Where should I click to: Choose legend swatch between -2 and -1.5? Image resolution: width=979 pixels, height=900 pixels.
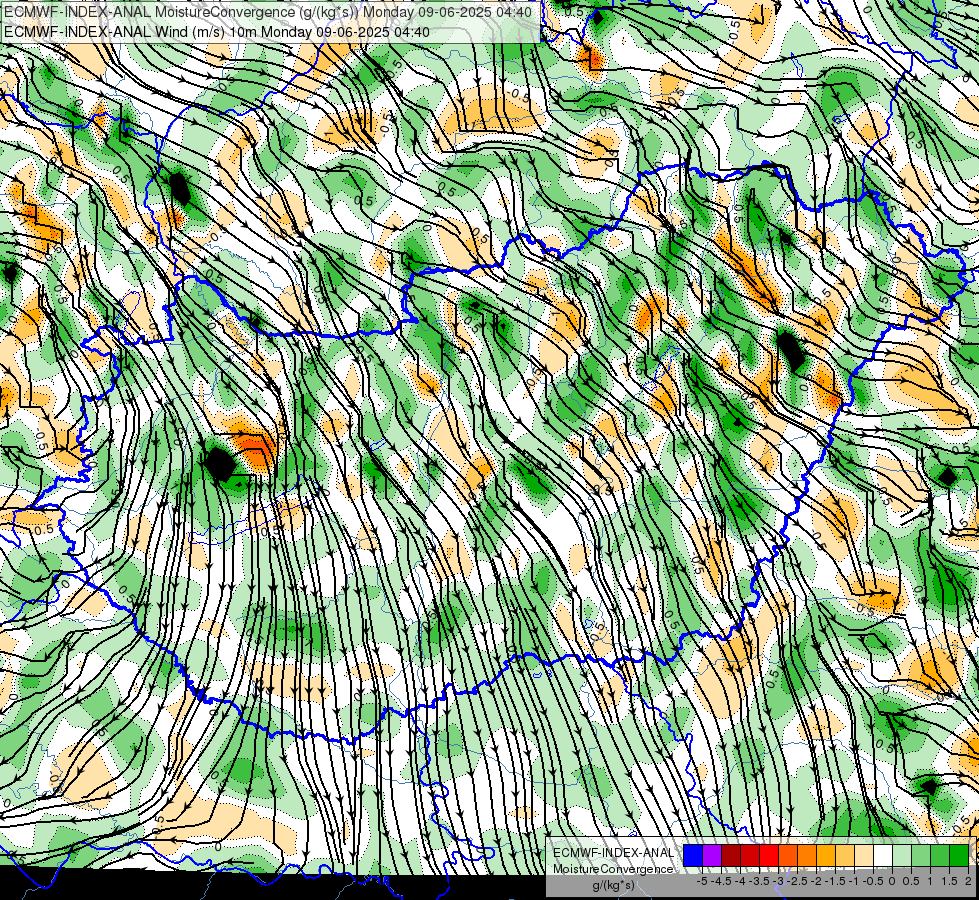point(826,855)
